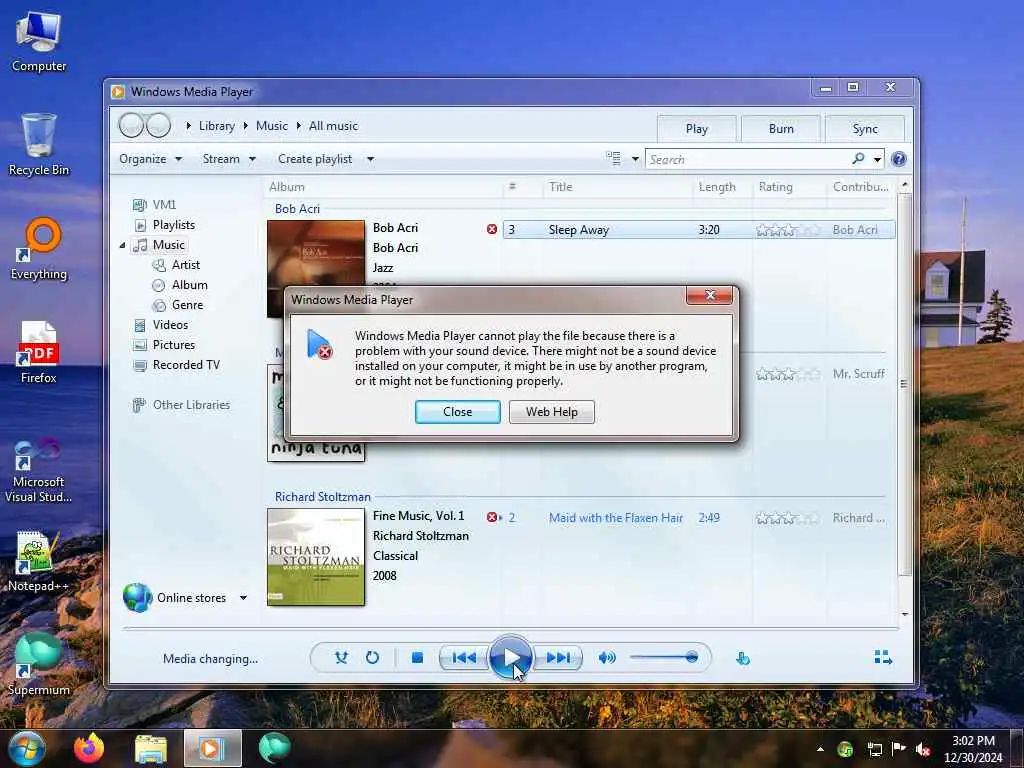Open Web Help for the error

coord(551,412)
